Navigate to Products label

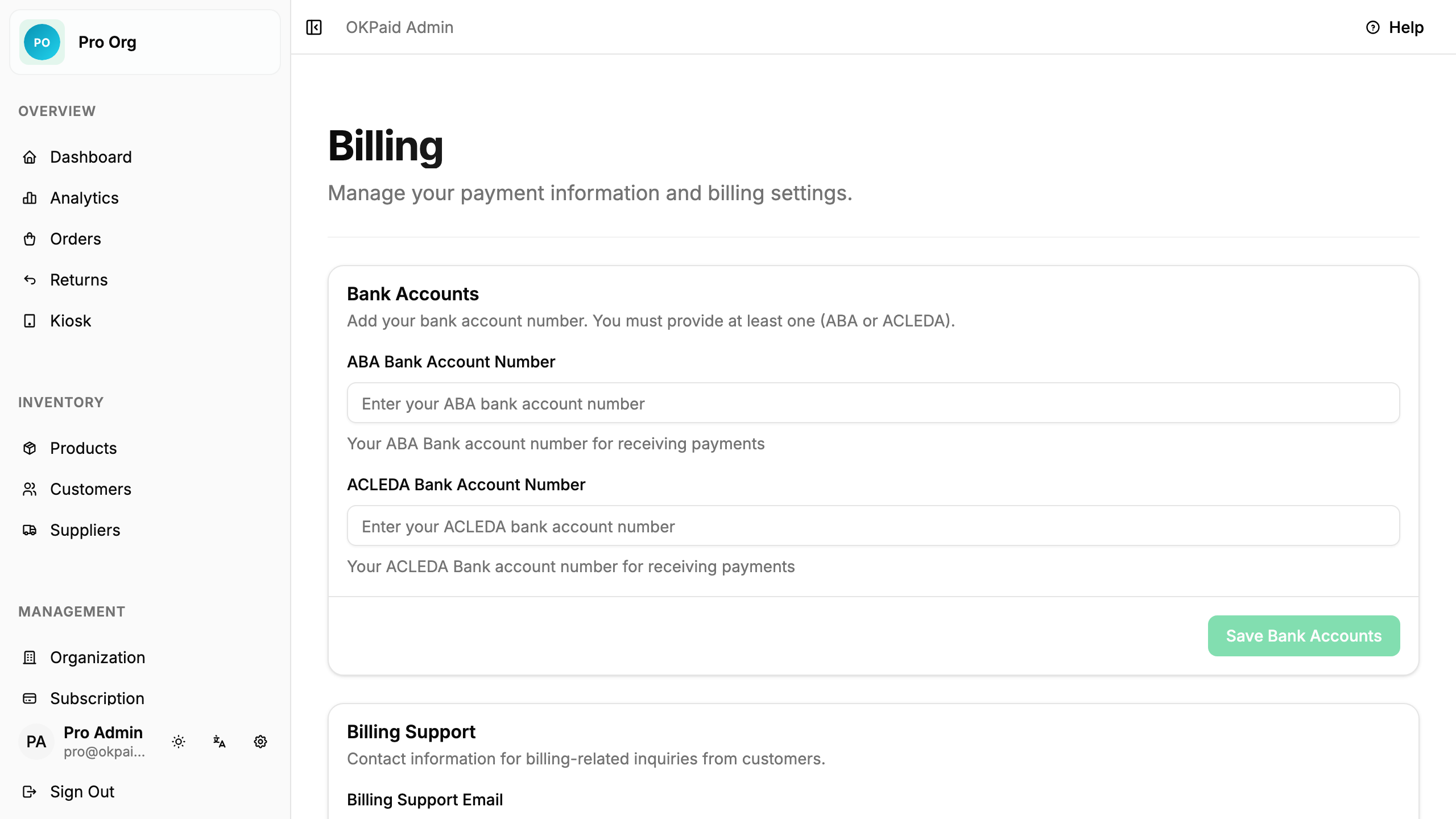(84, 448)
